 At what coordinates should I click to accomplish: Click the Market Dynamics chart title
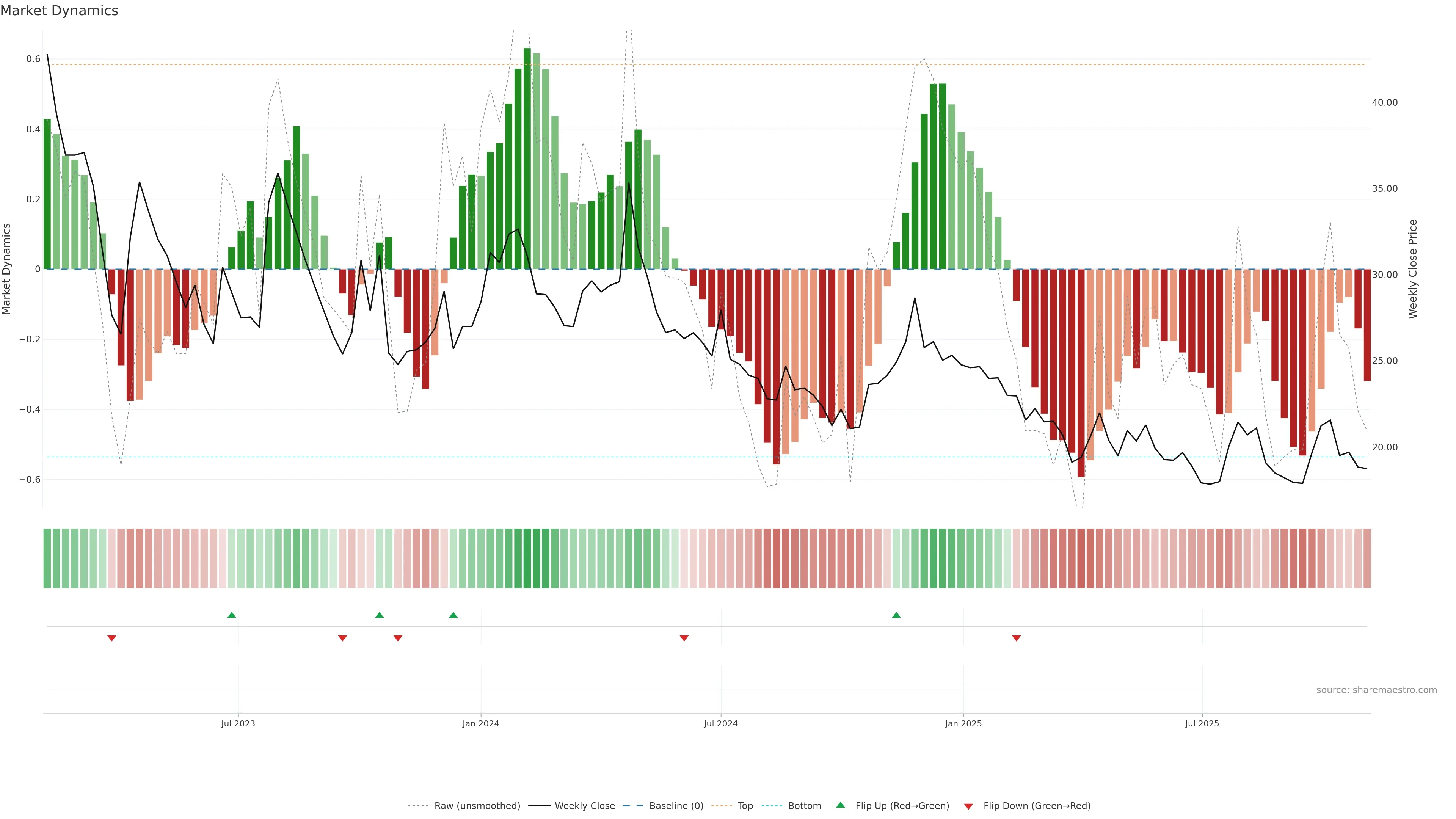(60, 11)
